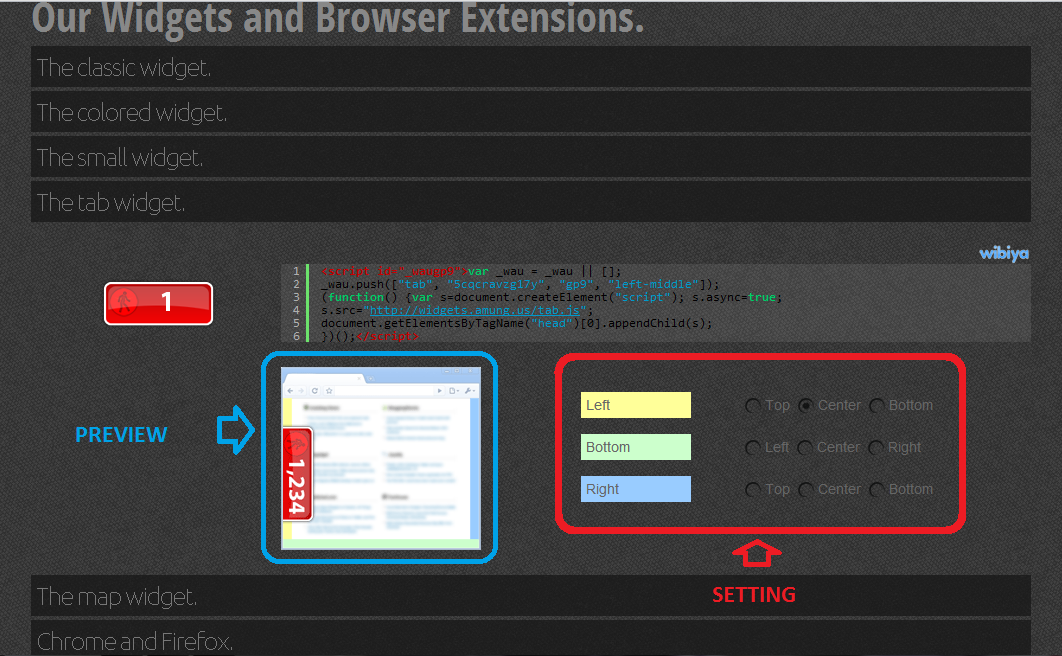Expand 'The colored widget.' section
Viewport: 1062px width, 656px height.
point(530,112)
